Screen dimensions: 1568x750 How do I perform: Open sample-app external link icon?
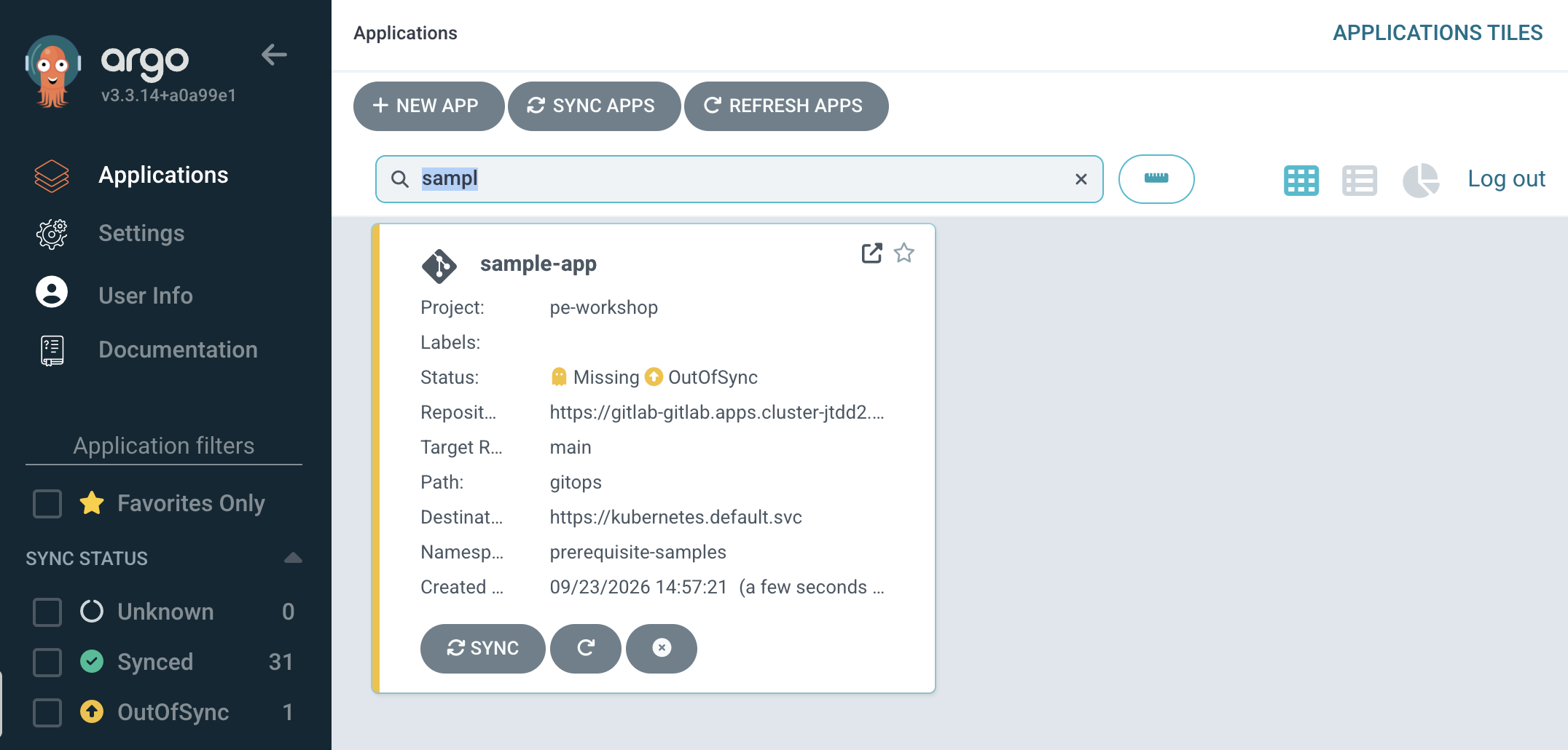click(871, 253)
